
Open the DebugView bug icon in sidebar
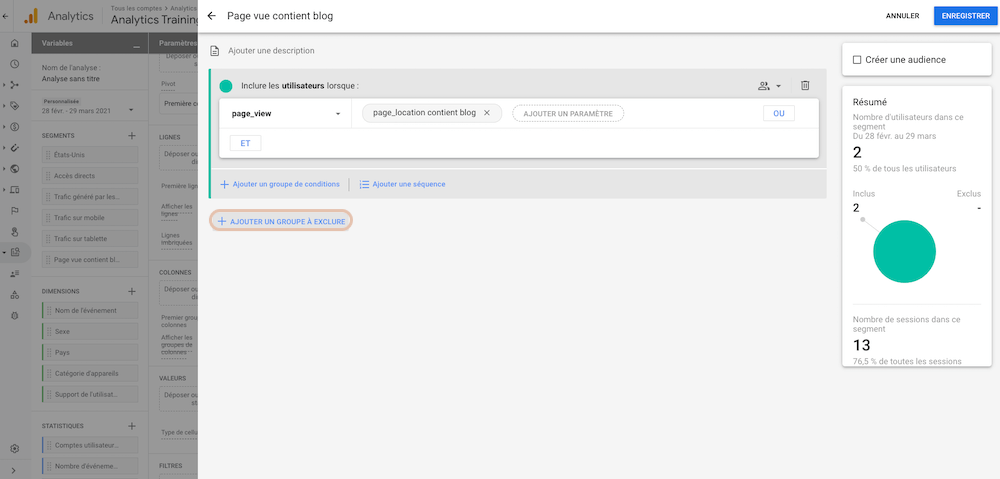[15, 315]
